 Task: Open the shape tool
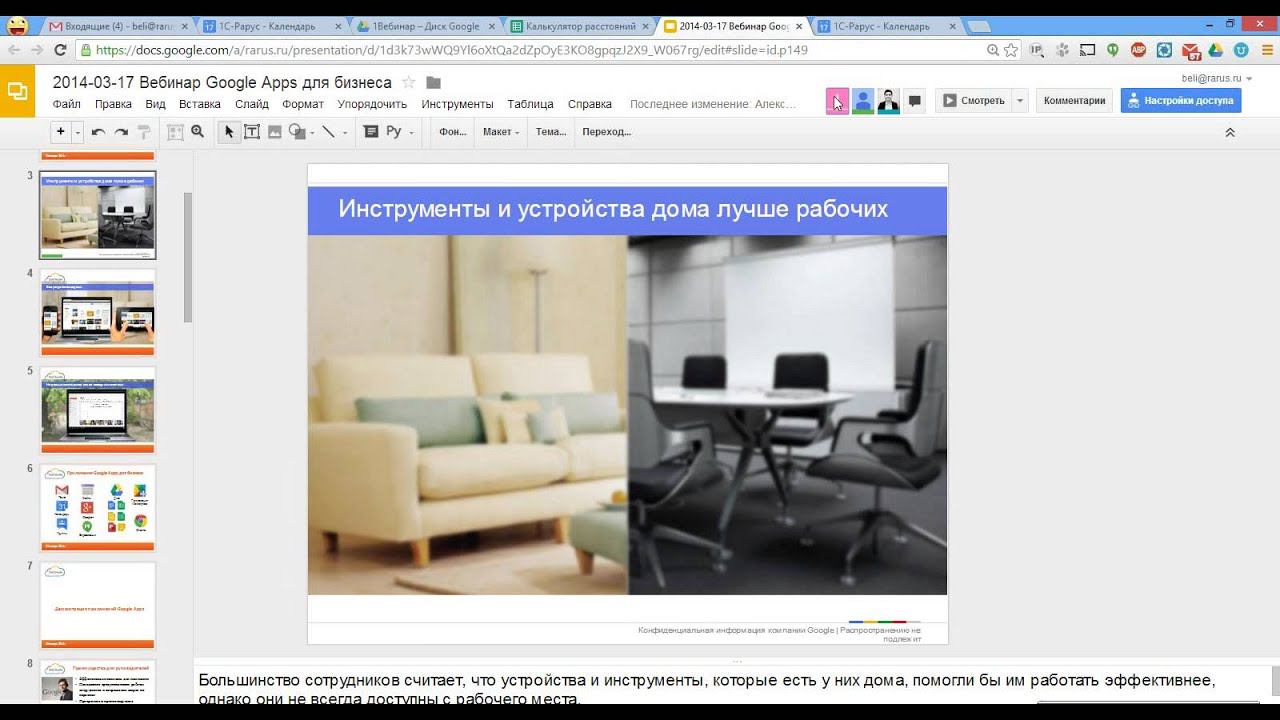[297, 131]
